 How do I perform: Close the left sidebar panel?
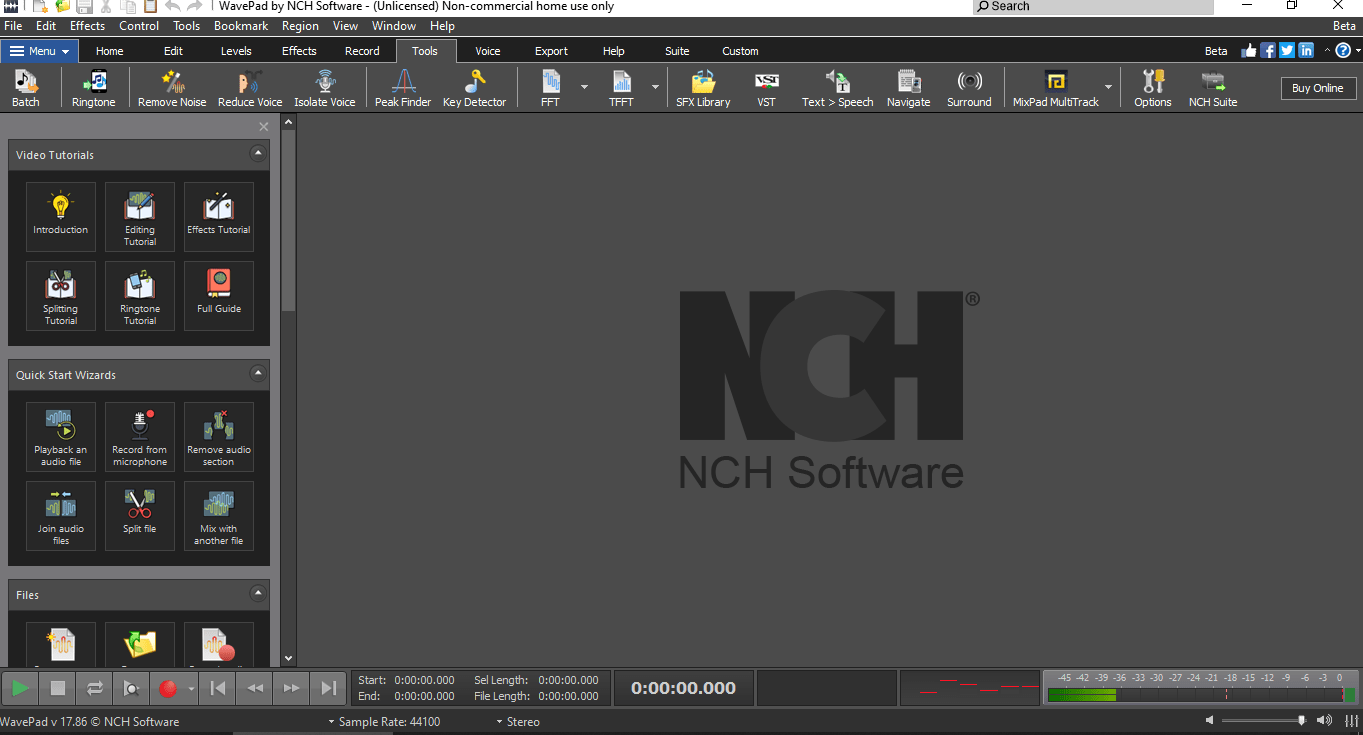pyautogui.click(x=264, y=126)
